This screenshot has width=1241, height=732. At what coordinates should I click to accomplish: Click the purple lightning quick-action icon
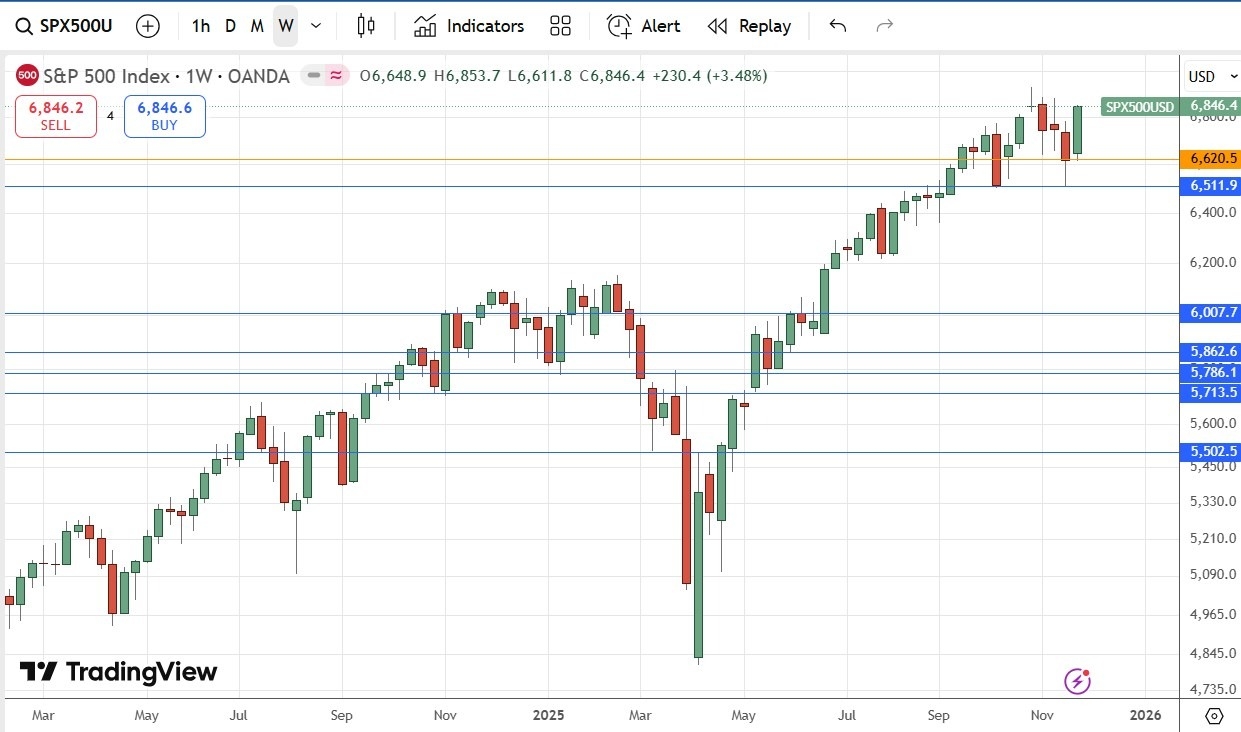tap(1077, 680)
